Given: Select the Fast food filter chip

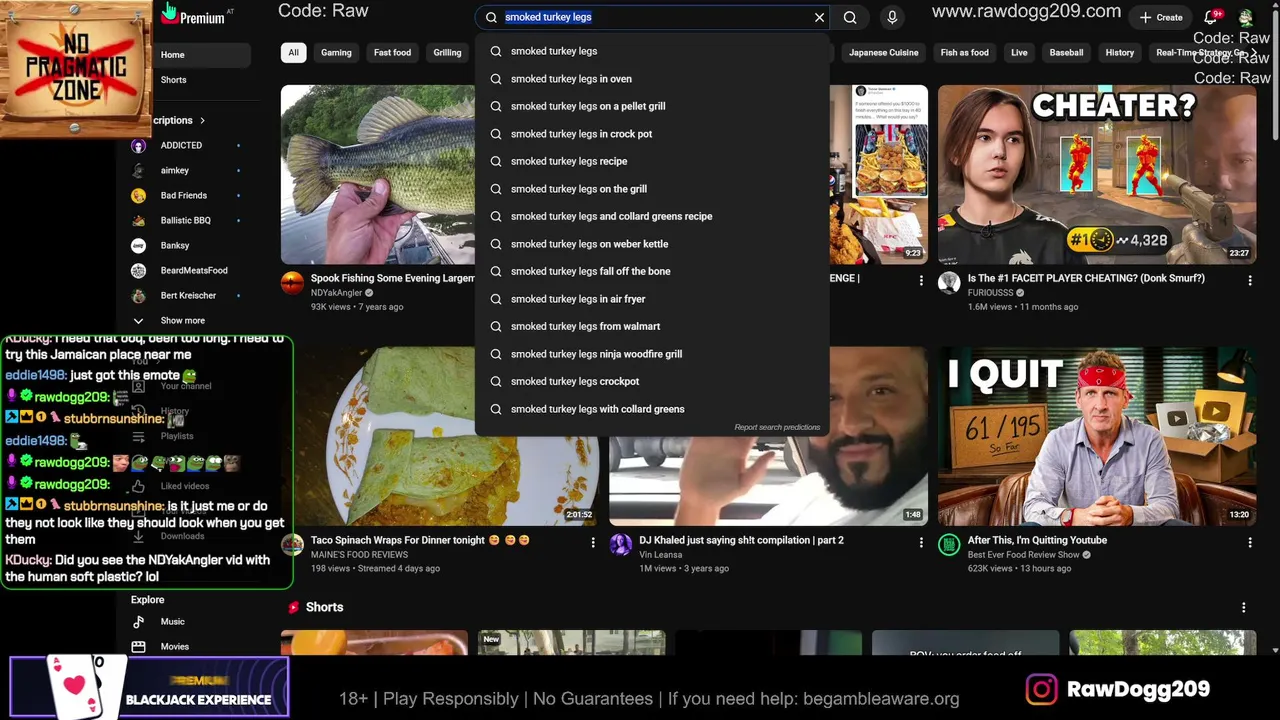Looking at the screenshot, I should (392, 52).
